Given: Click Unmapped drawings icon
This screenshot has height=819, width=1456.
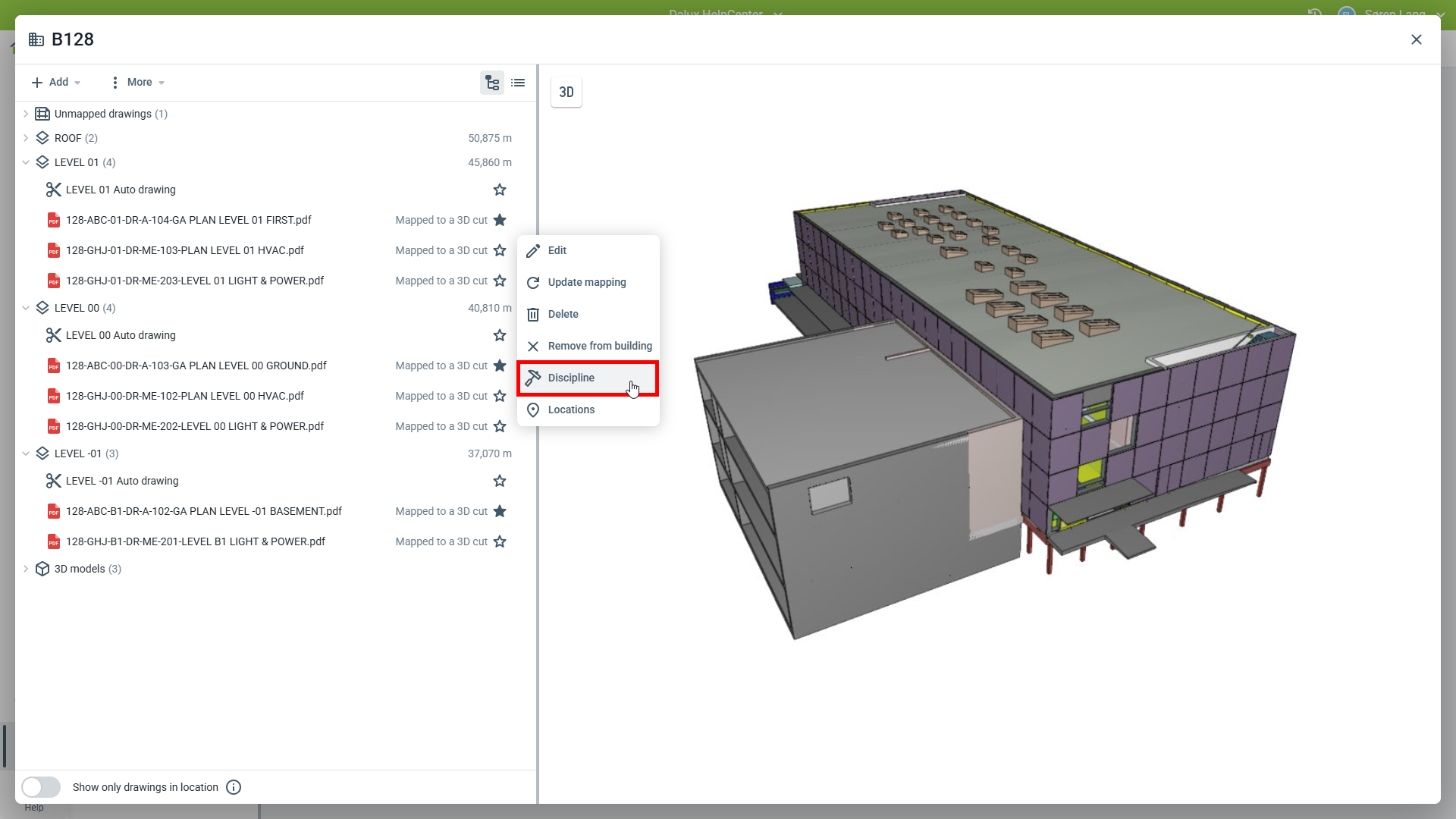Looking at the screenshot, I should [42, 114].
